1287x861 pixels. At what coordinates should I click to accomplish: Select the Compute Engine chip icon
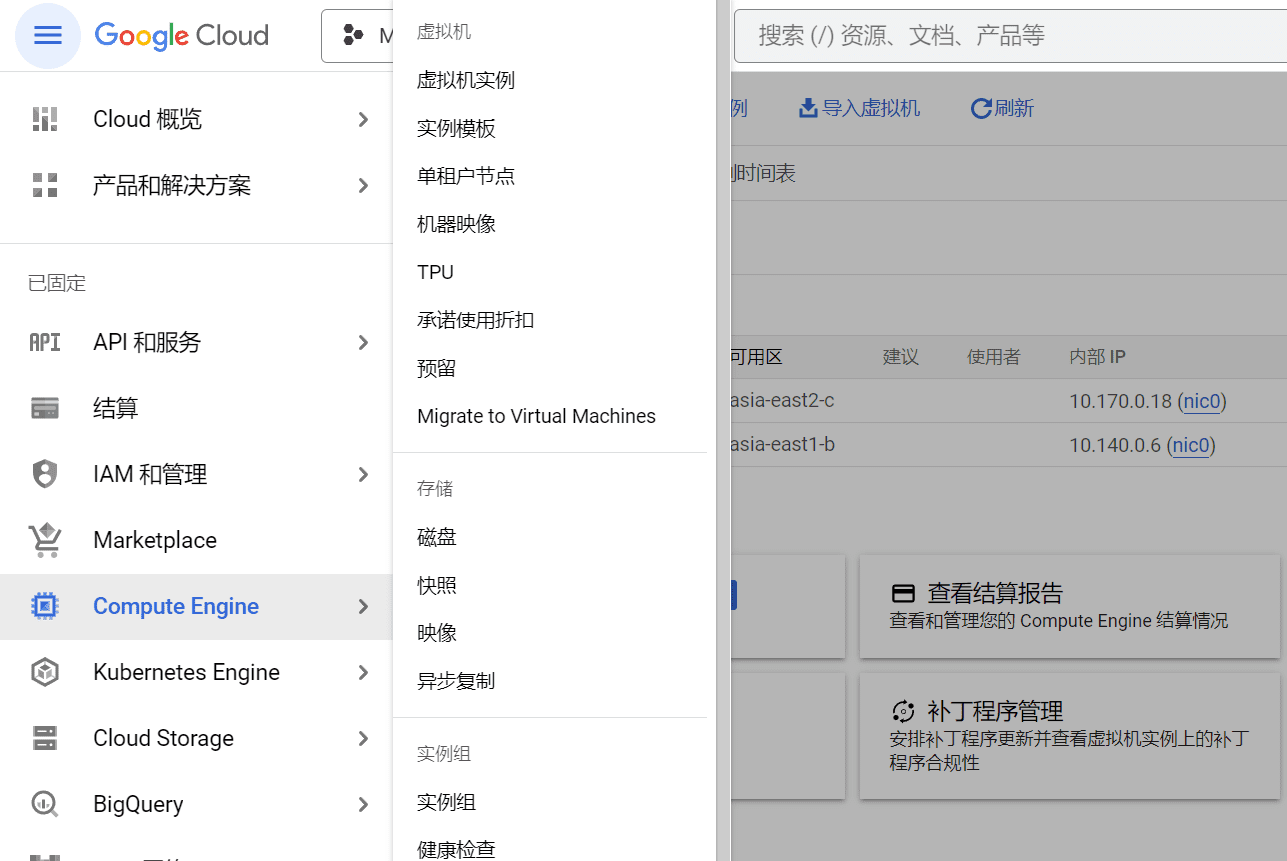point(44,606)
